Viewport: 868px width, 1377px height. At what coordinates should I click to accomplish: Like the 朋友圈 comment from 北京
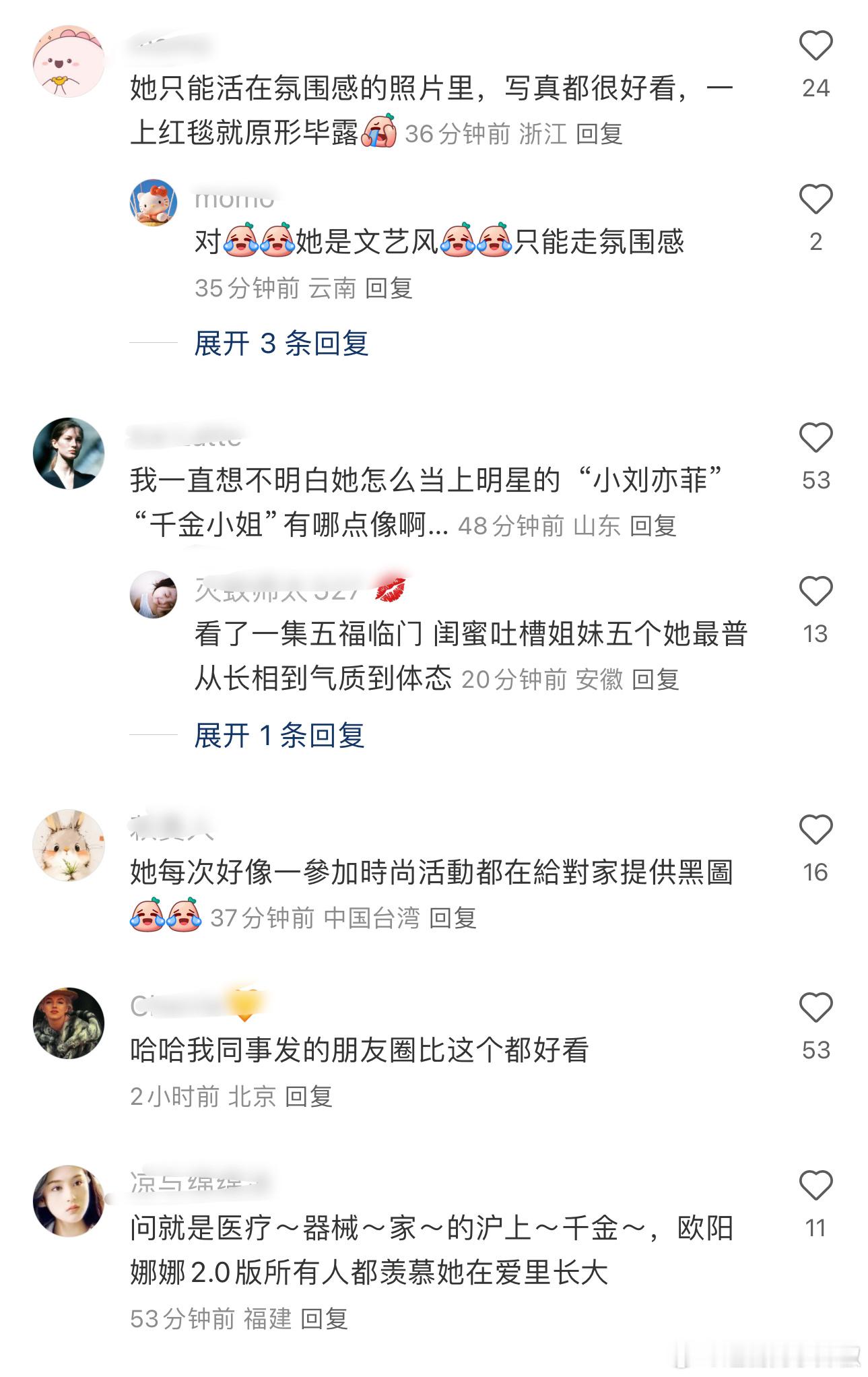click(815, 1008)
